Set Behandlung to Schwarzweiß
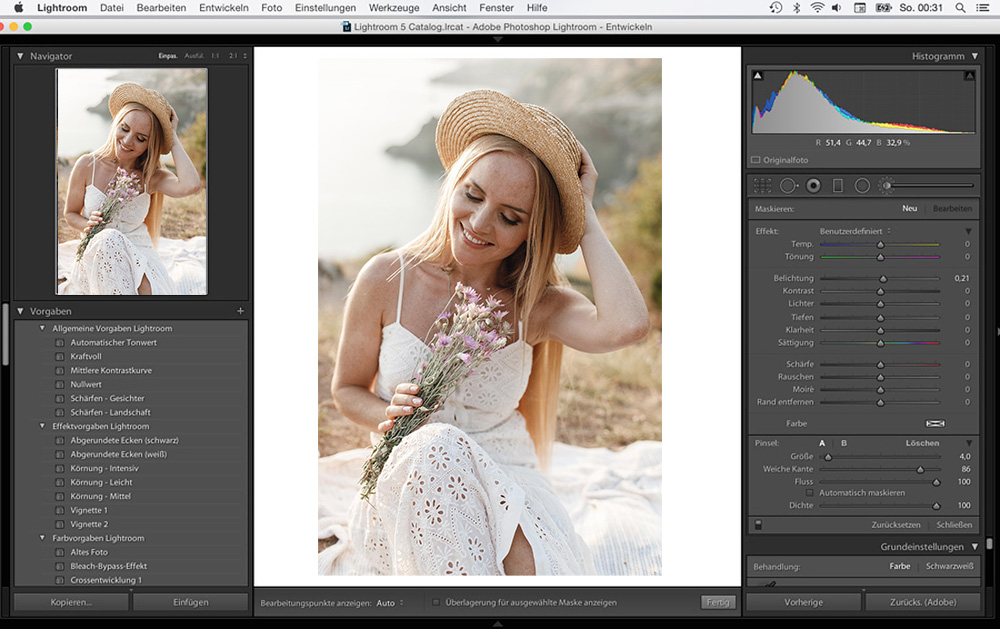Image resolution: width=1000 pixels, height=629 pixels. (x=950, y=566)
